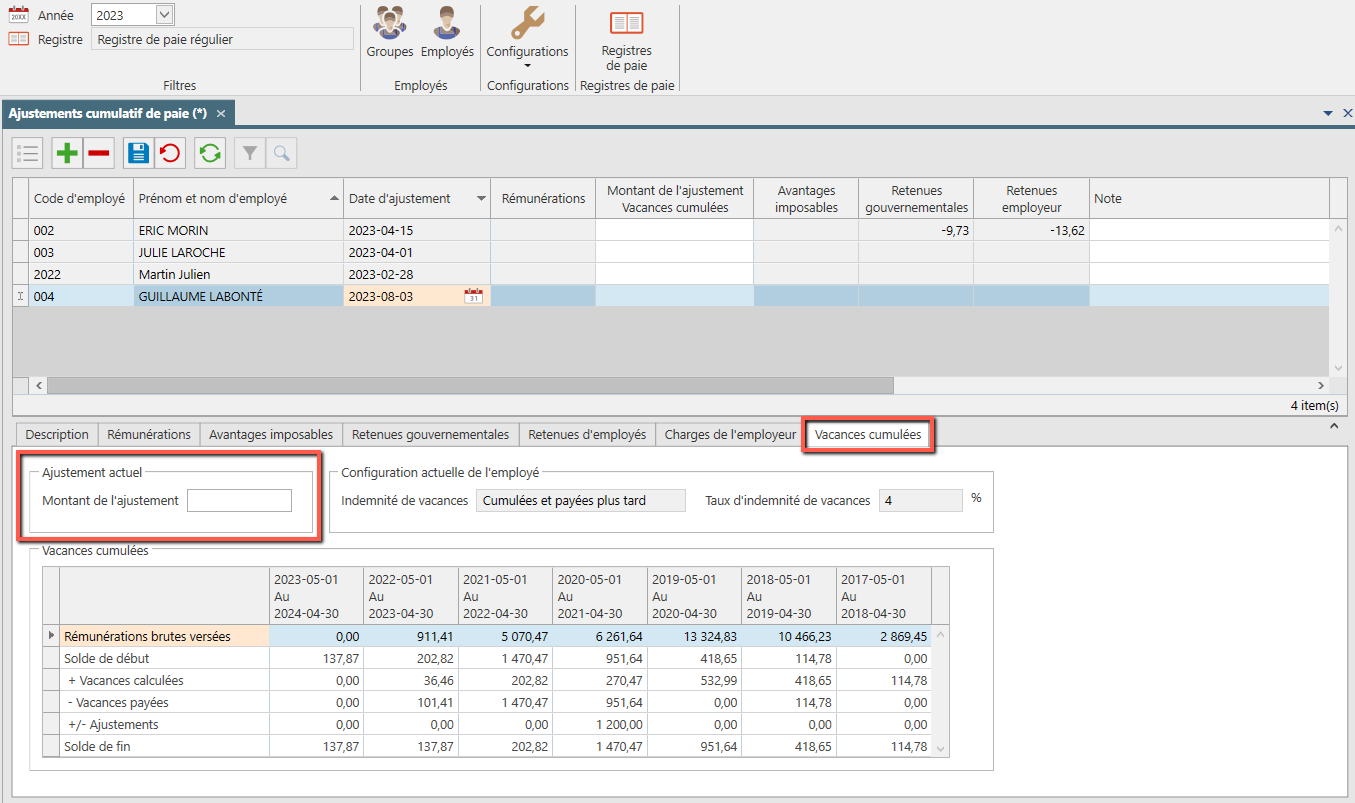
Task: Switch to the Rémunérations tab in details panel
Action: (149, 435)
